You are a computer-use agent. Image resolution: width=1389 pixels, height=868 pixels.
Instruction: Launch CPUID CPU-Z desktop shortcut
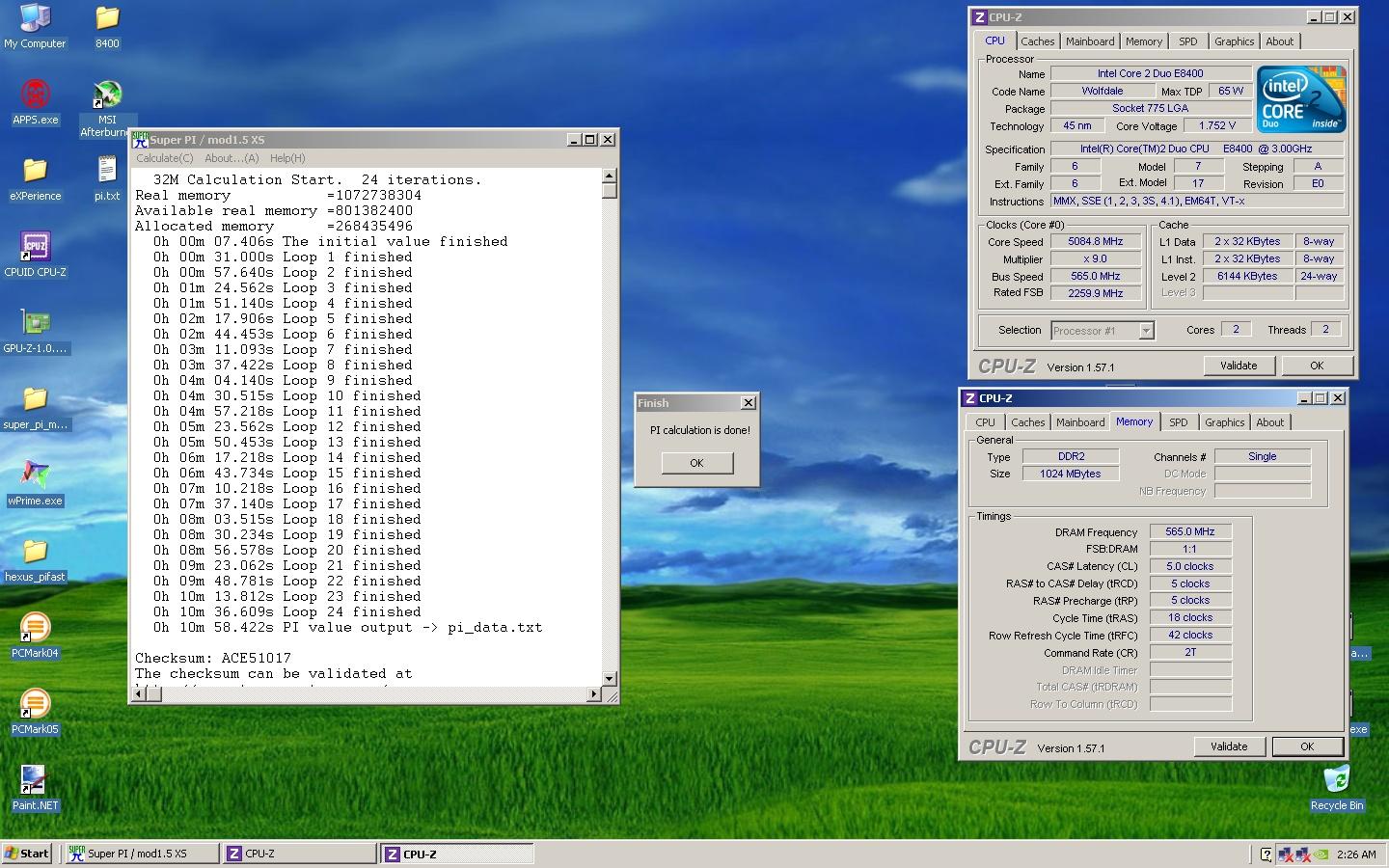[35, 255]
